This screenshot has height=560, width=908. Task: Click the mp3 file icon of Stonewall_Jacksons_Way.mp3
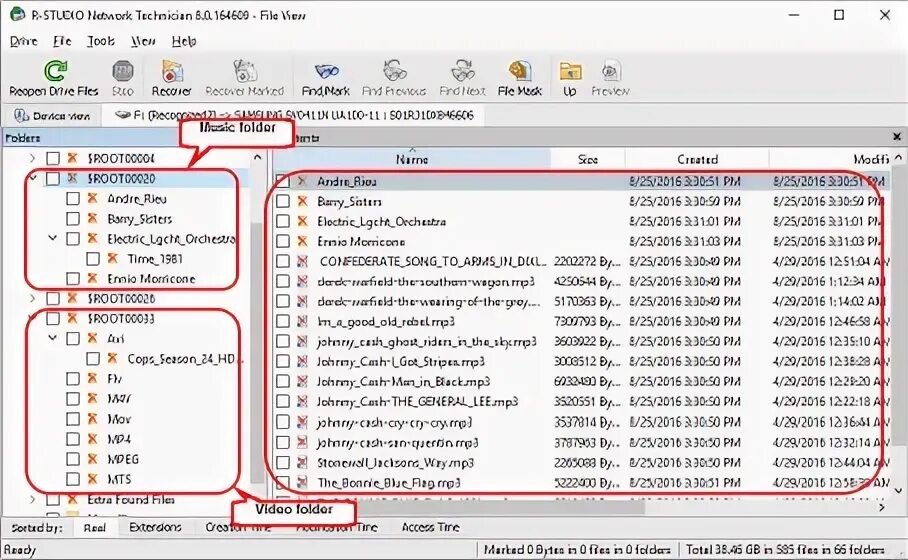(302, 462)
